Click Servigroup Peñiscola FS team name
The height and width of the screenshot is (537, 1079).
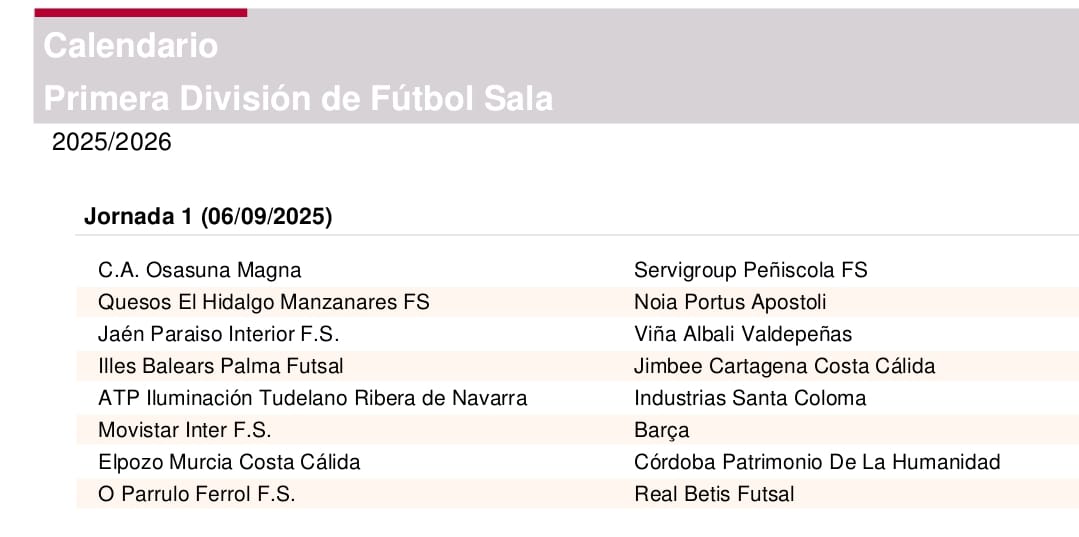point(751,271)
